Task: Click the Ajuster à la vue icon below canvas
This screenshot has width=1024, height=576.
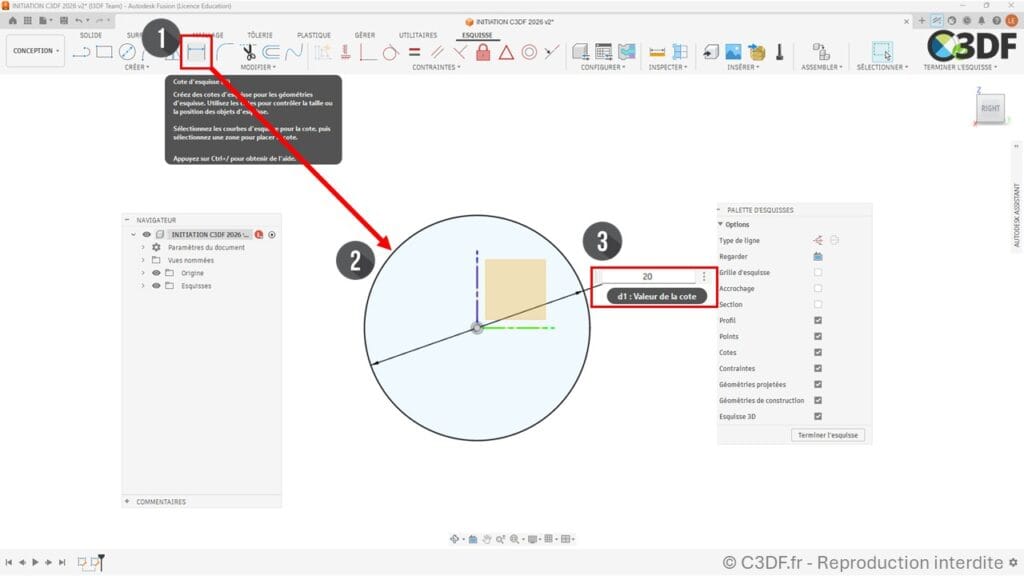Action: pos(514,539)
